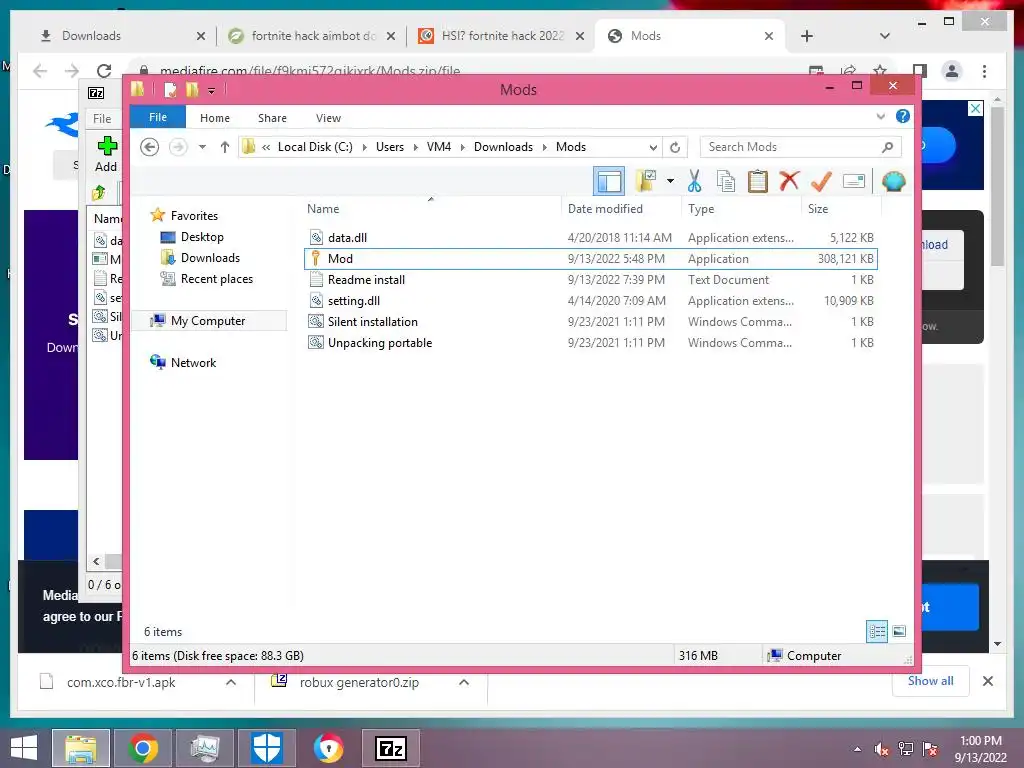The image size is (1024, 768).
Task: Click Local Disk (C:) breadcrumb
Action: (315, 147)
